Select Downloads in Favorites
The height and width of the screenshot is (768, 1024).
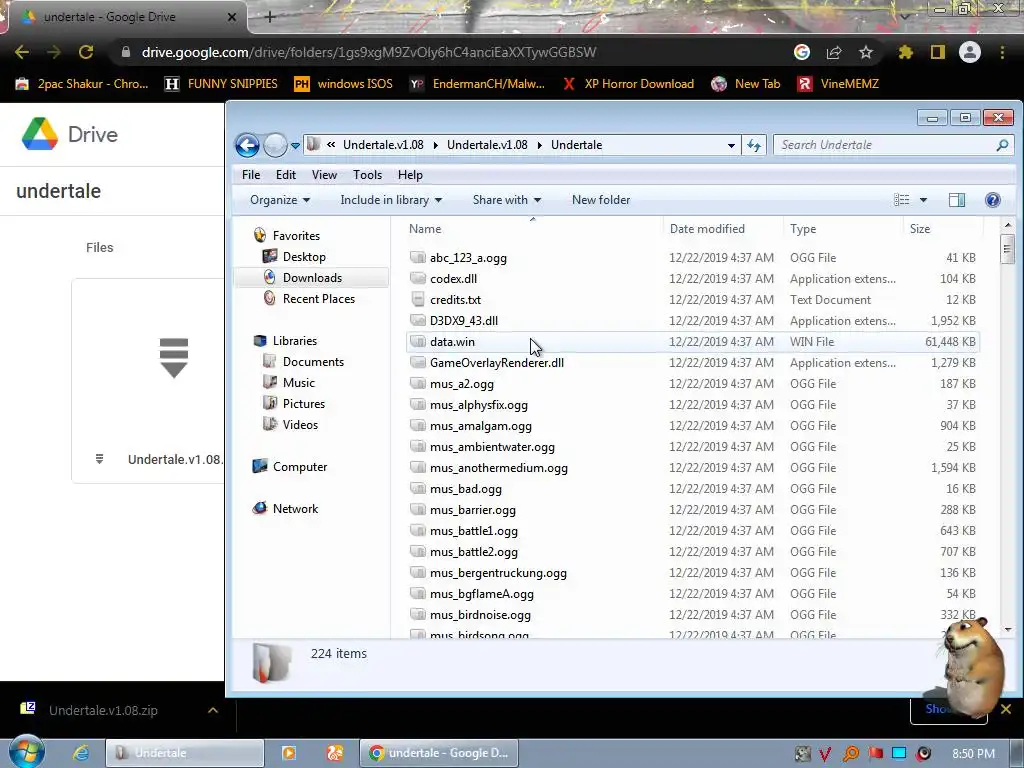(x=312, y=278)
